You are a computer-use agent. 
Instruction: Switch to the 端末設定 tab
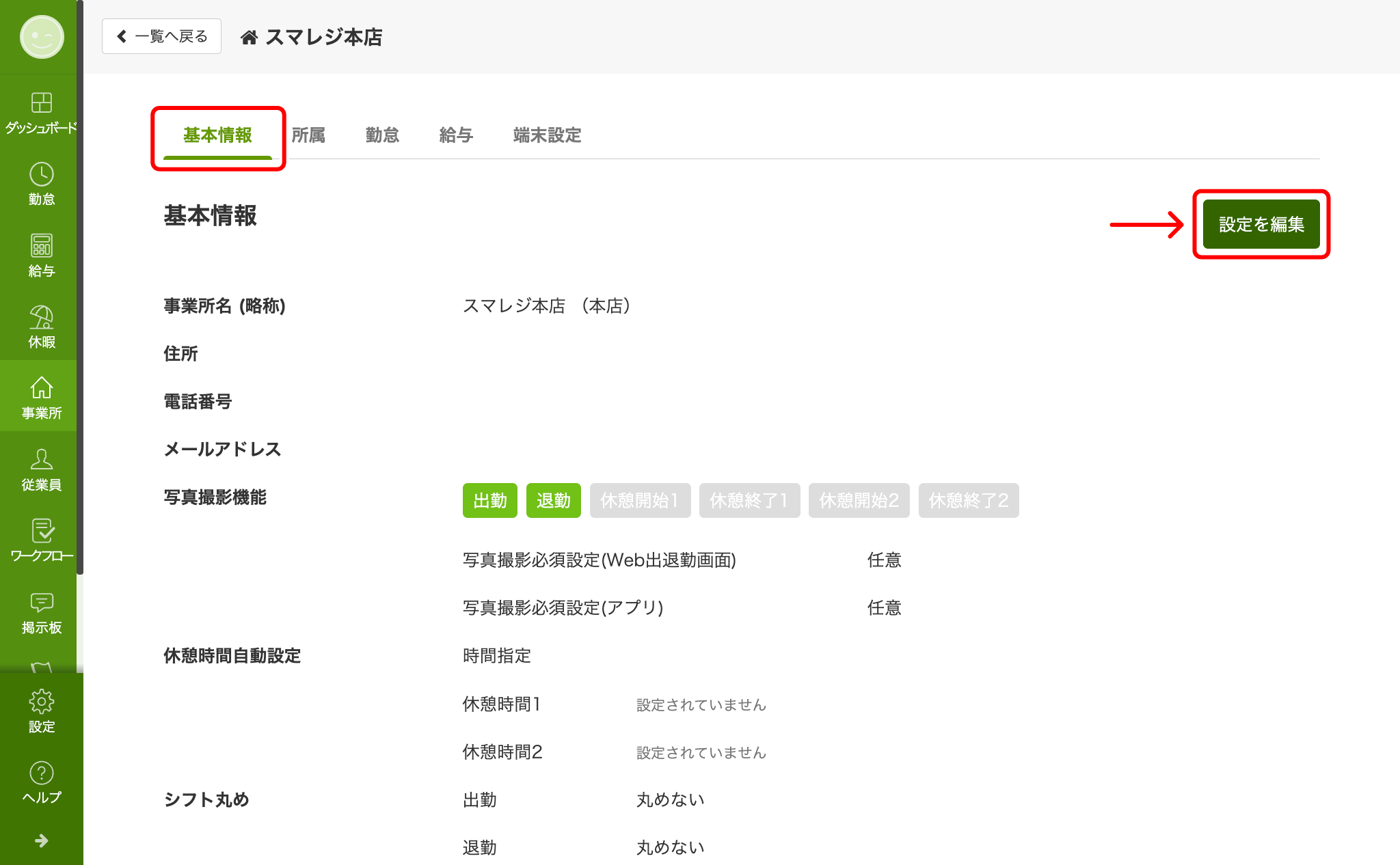(x=547, y=135)
